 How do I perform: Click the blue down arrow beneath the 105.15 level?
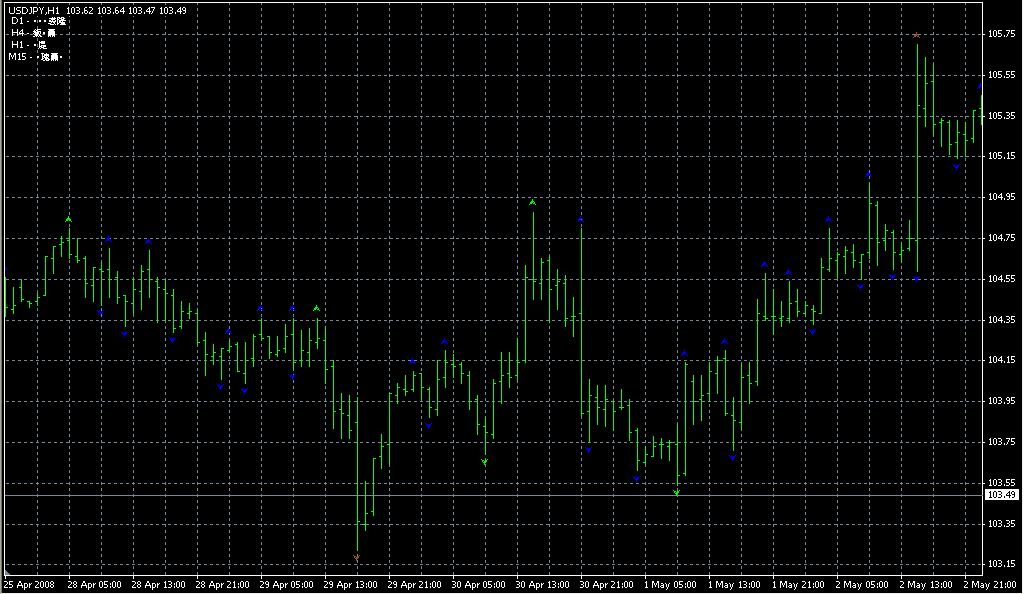point(957,167)
